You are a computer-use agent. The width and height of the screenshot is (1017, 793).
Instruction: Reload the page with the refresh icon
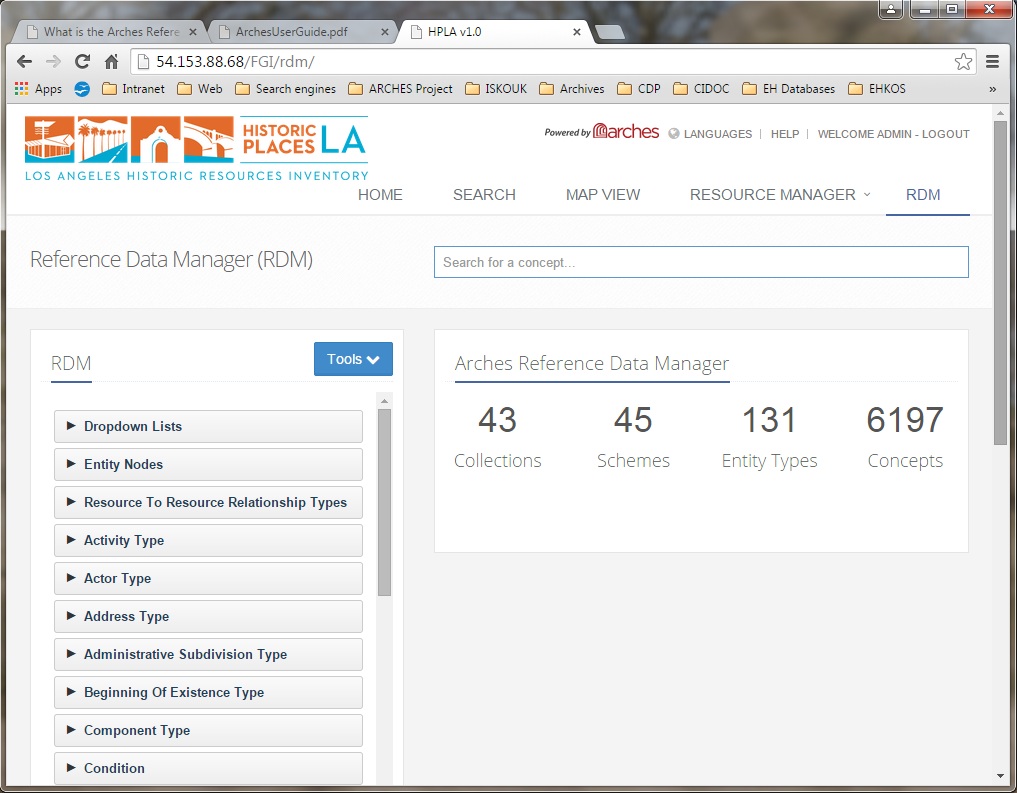tap(82, 62)
